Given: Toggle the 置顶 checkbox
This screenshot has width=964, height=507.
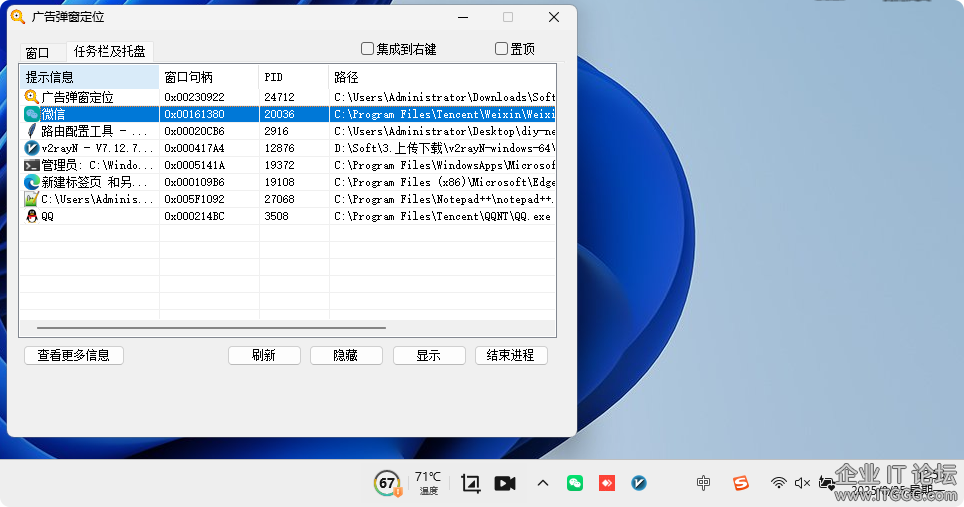Looking at the screenshot, I should pos(501,49).
